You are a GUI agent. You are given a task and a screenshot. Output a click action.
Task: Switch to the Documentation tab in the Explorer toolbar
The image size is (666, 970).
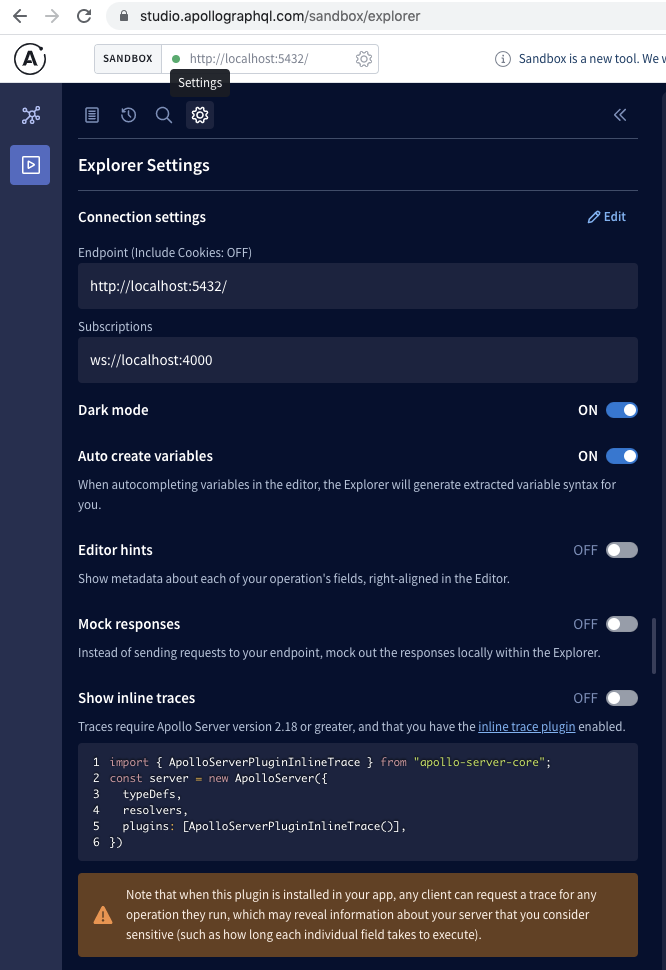coord(91,114)
